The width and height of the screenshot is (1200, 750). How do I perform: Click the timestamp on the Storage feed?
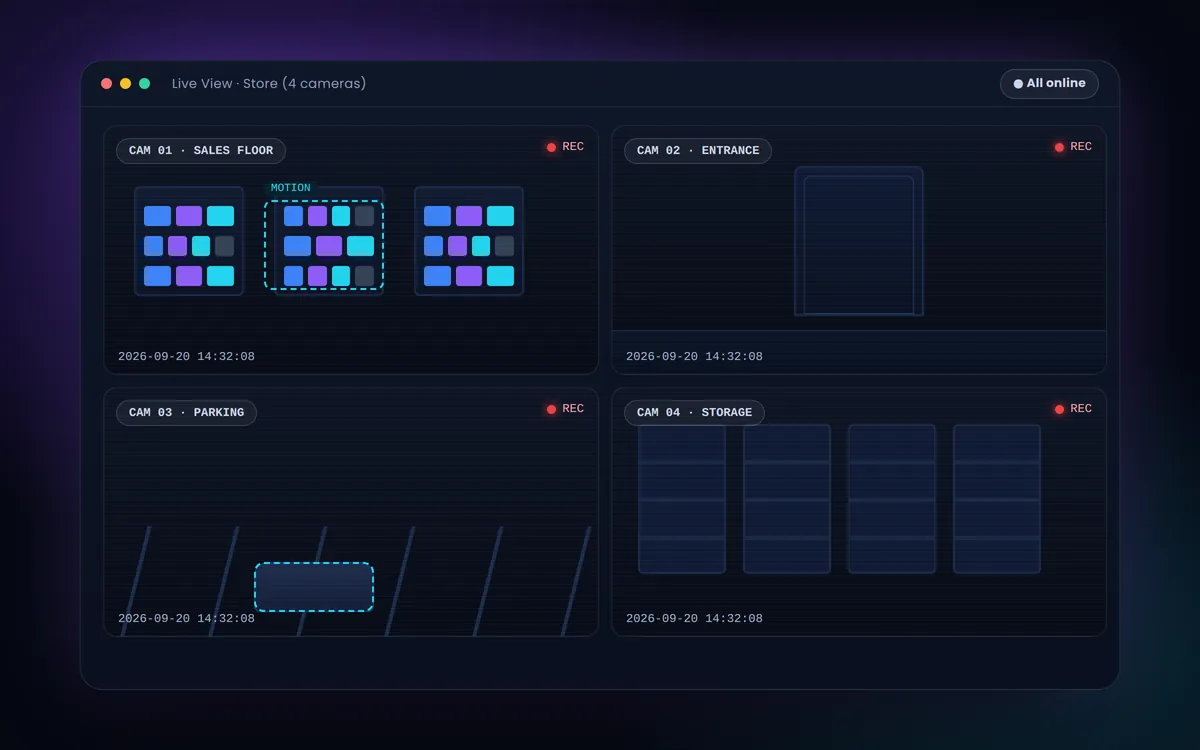click(694, 619)
